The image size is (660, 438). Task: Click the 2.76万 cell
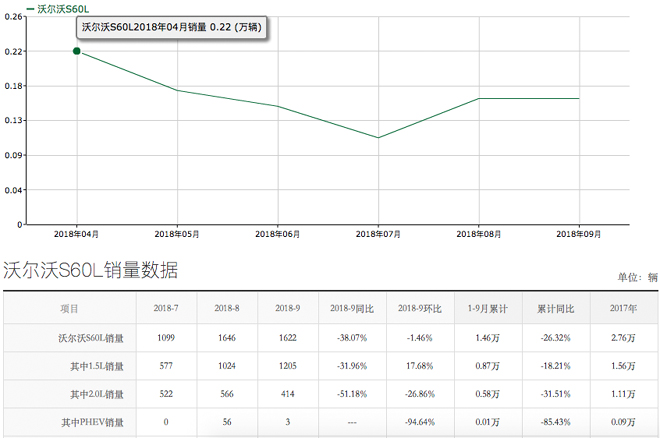(x=623, y=338)
